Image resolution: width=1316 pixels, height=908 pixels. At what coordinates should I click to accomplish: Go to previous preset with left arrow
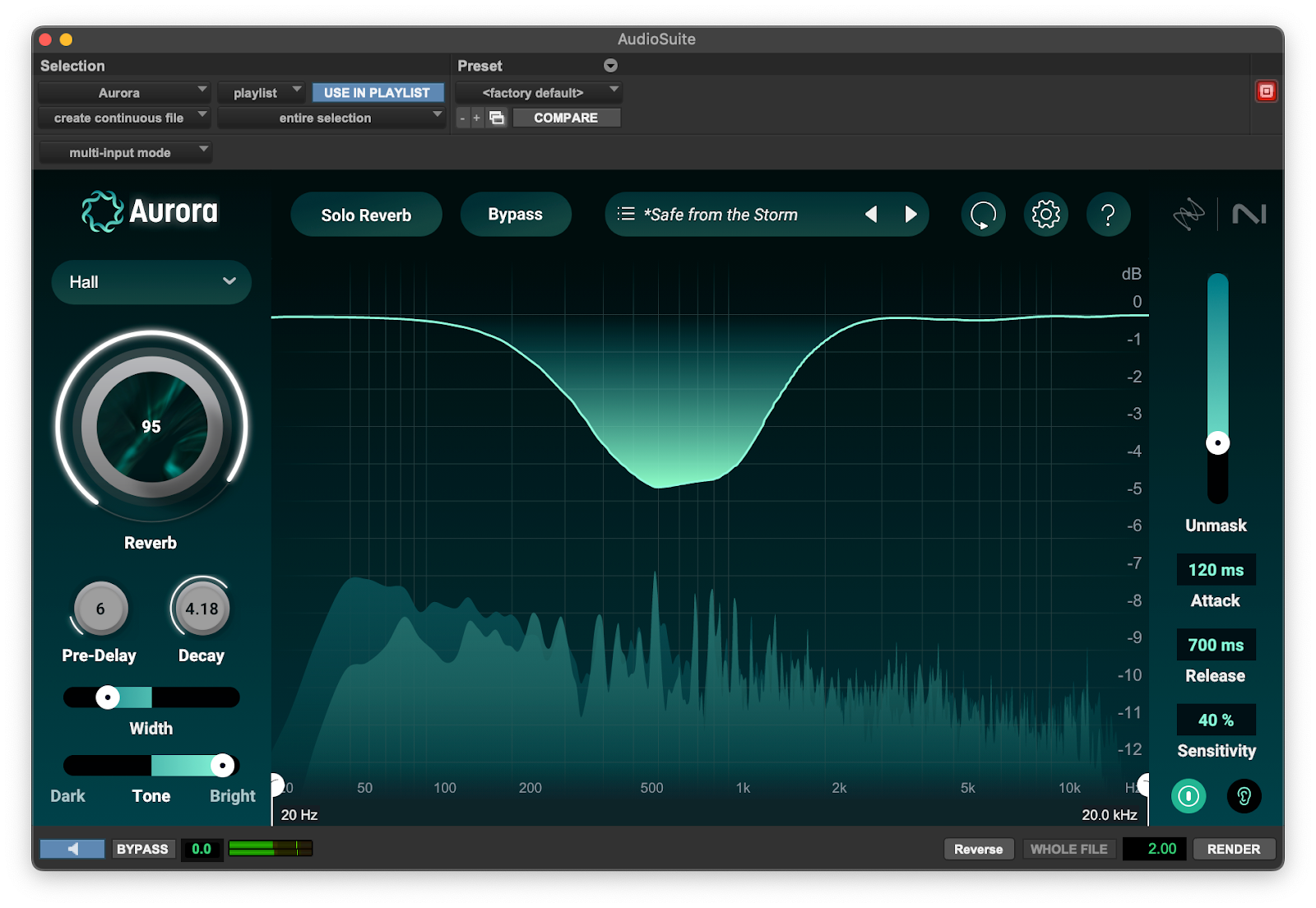[871, 214]
